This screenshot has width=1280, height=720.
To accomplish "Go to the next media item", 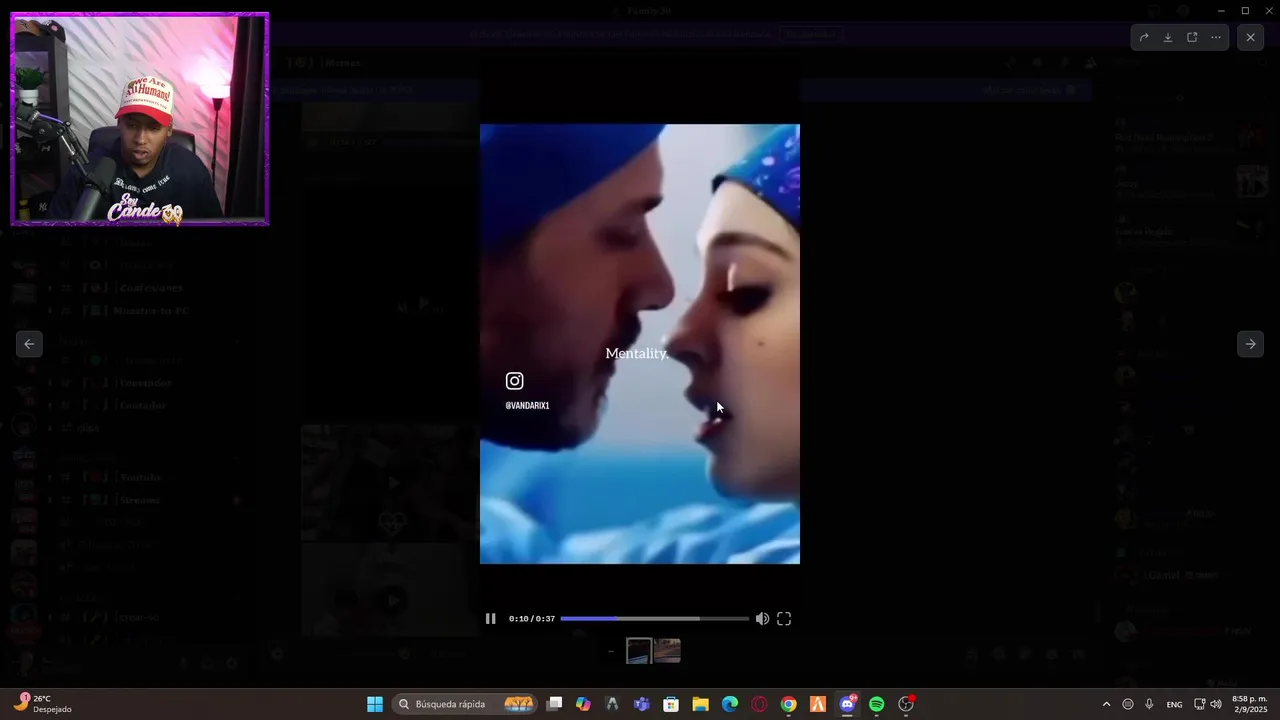I will (1250, 344).
